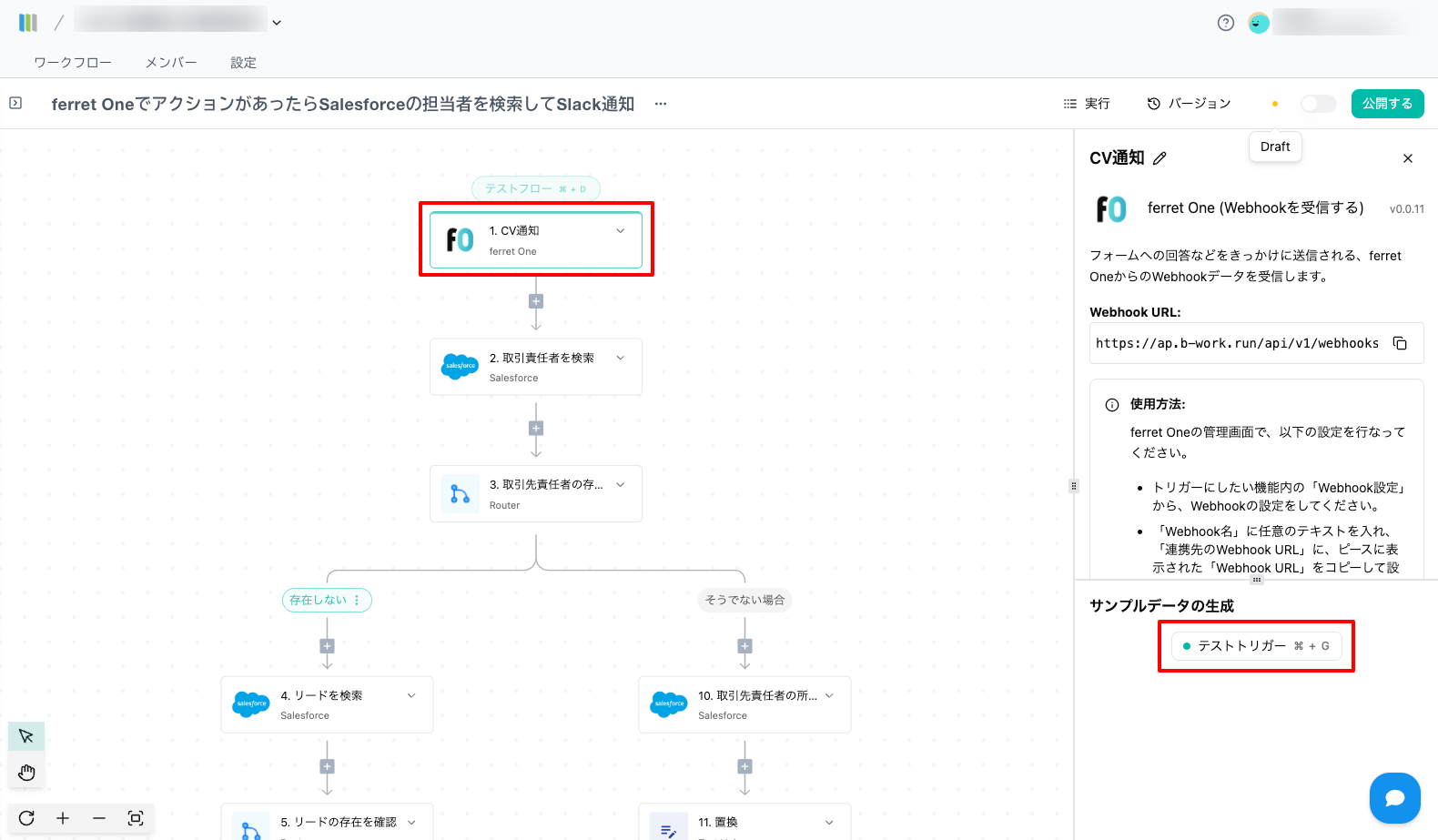Edit the CV通知 name with pencil icon
This screenshot has width=1438, height=840.
click(1160, 158)
